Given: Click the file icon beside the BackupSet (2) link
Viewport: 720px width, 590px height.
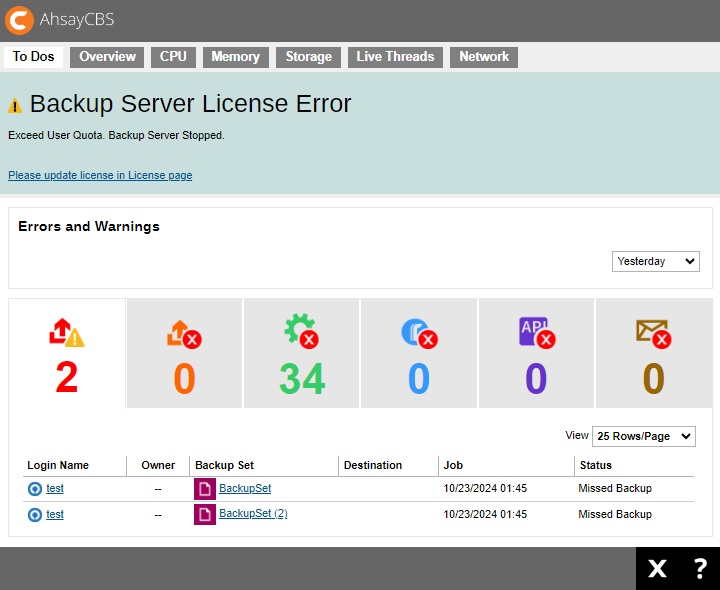Looking at the screenshot, I should click(205, 515).
